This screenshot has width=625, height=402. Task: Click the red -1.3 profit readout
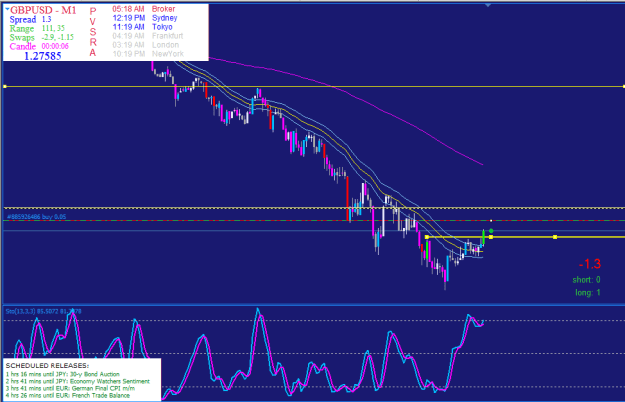590,264
